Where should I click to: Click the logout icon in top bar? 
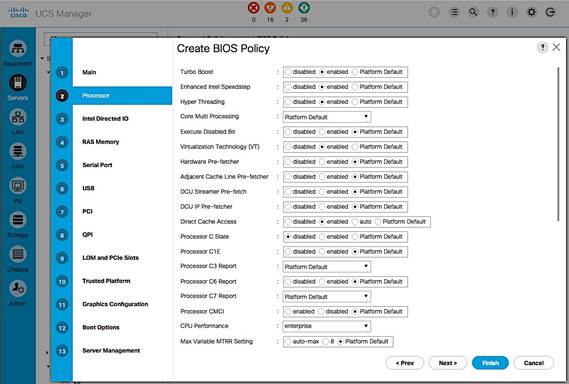(x=550, y=12)
